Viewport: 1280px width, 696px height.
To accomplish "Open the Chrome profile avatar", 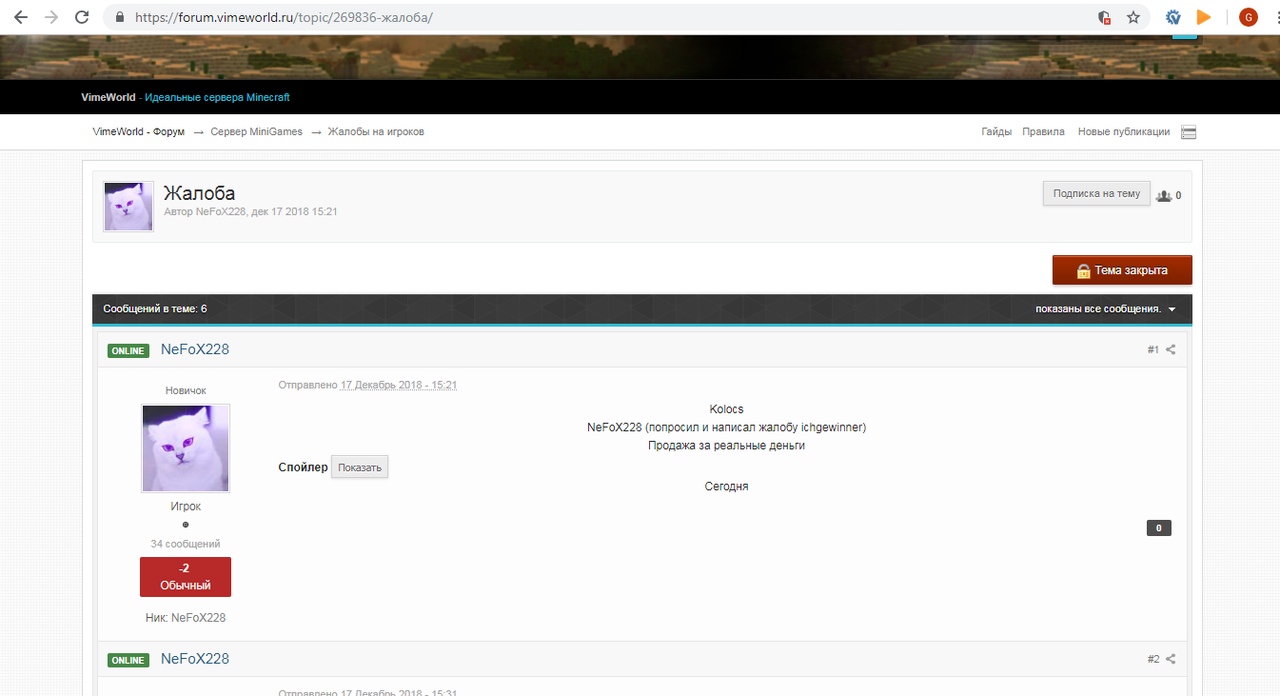I will (1248, 17).
